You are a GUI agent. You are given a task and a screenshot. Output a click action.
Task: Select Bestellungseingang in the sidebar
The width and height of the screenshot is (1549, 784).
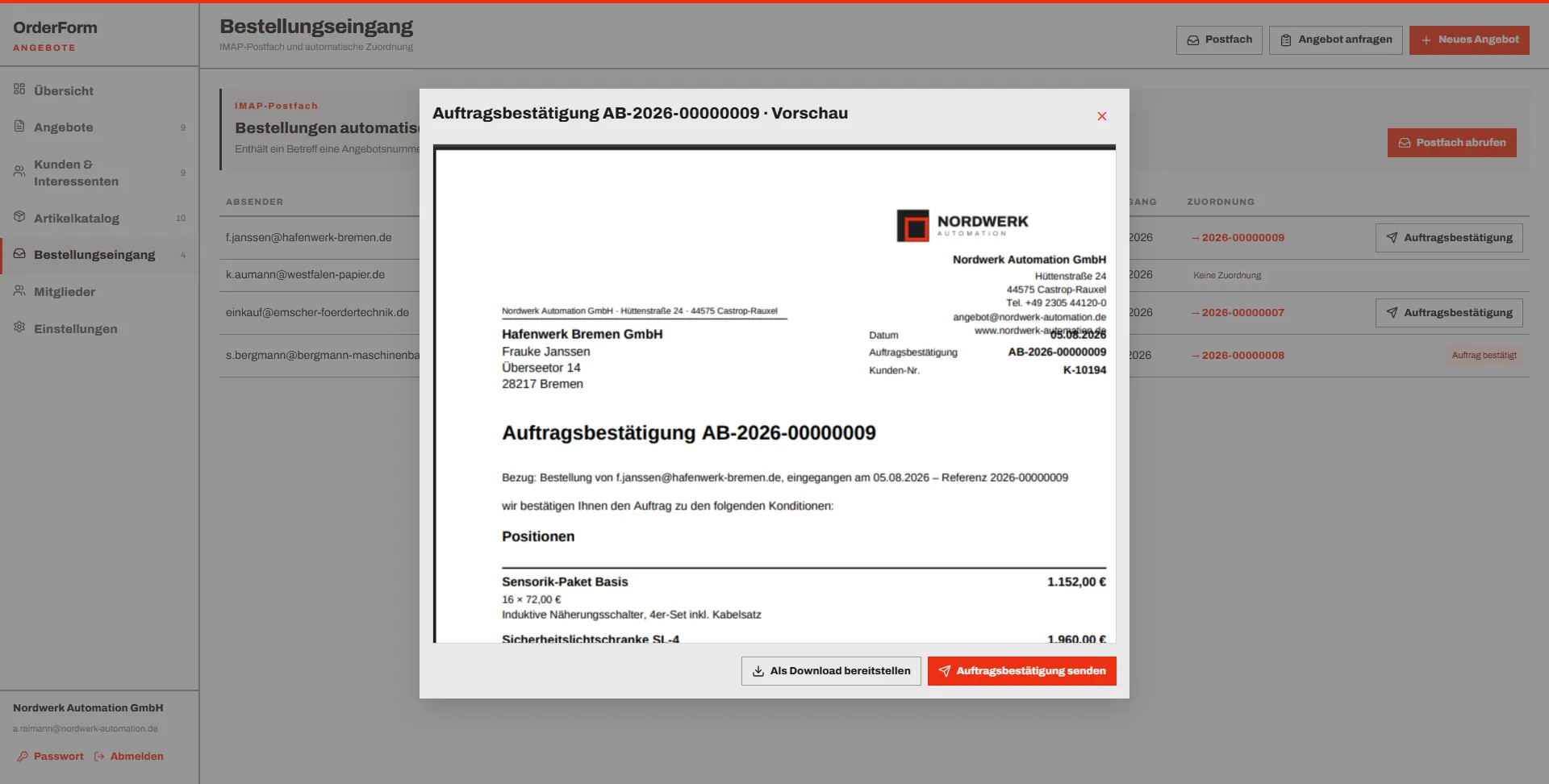click(x=99, y=255)
